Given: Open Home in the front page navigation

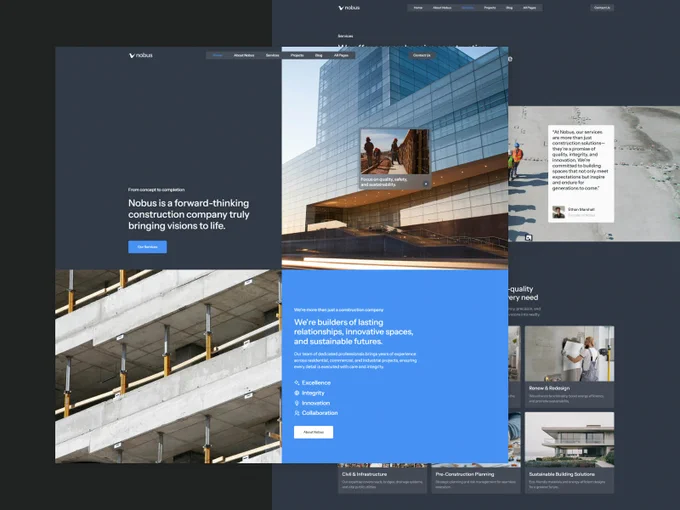Looking at the screenshot, I should click(218, 56).
